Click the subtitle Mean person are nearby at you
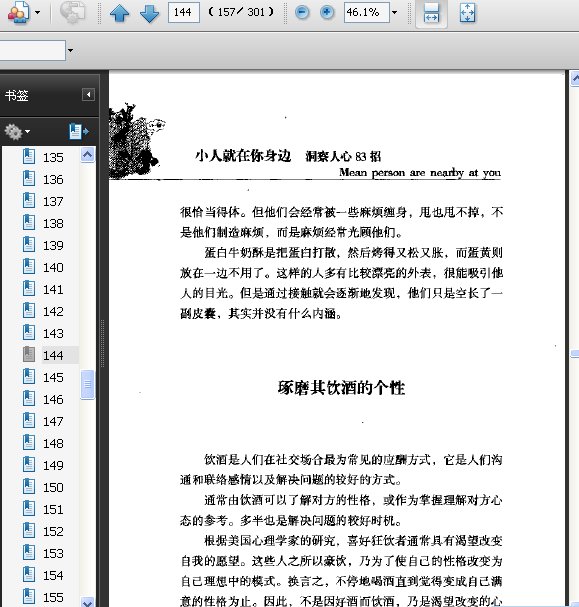 pos(420,173)
